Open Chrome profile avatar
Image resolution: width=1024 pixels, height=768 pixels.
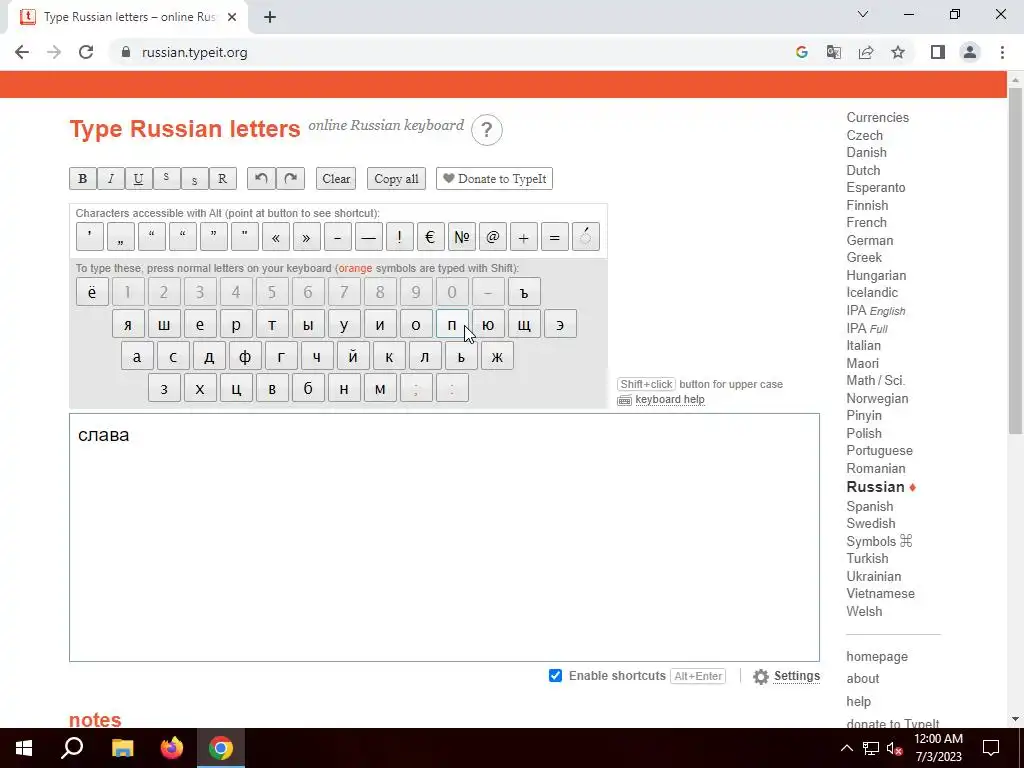(970, 52)
